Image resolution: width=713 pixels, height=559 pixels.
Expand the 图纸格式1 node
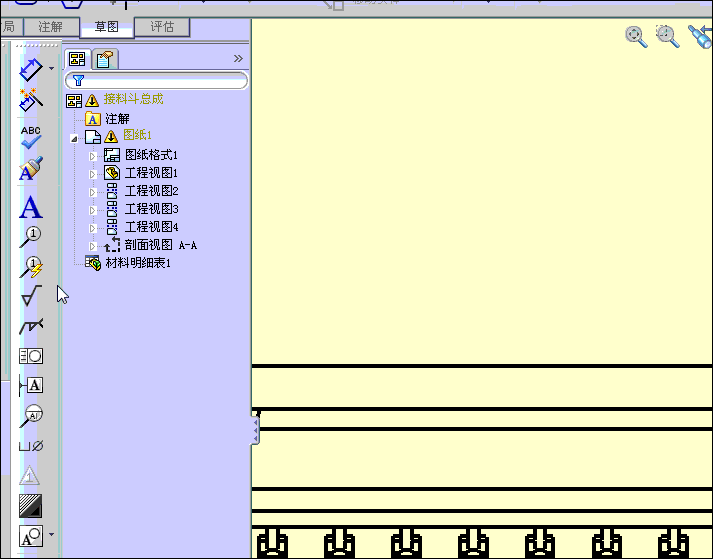click(92, 156)
